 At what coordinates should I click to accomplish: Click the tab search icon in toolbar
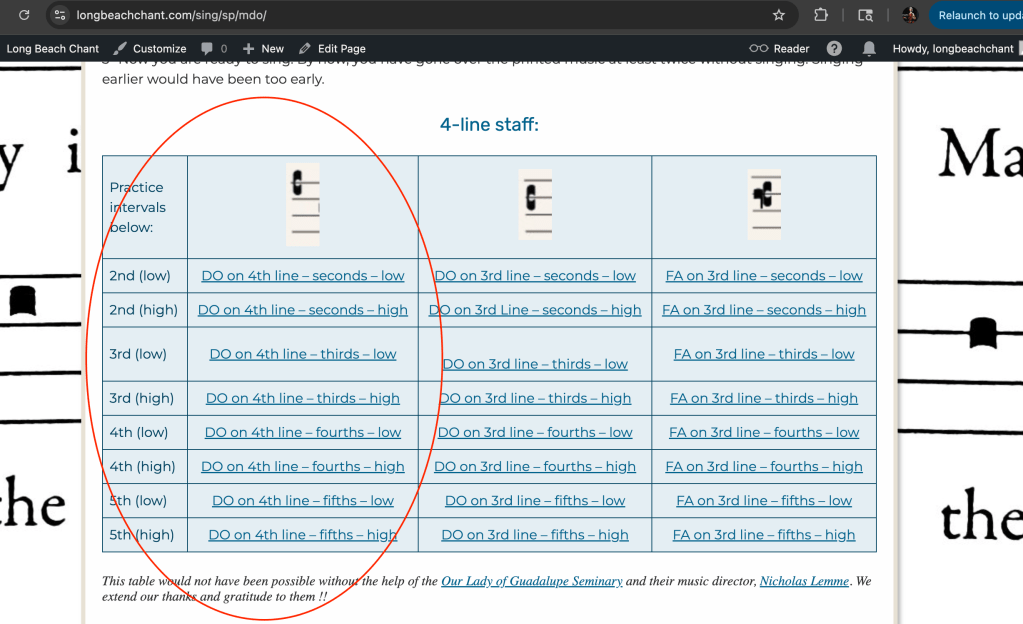pyautogui.click(x=865, y=15)
